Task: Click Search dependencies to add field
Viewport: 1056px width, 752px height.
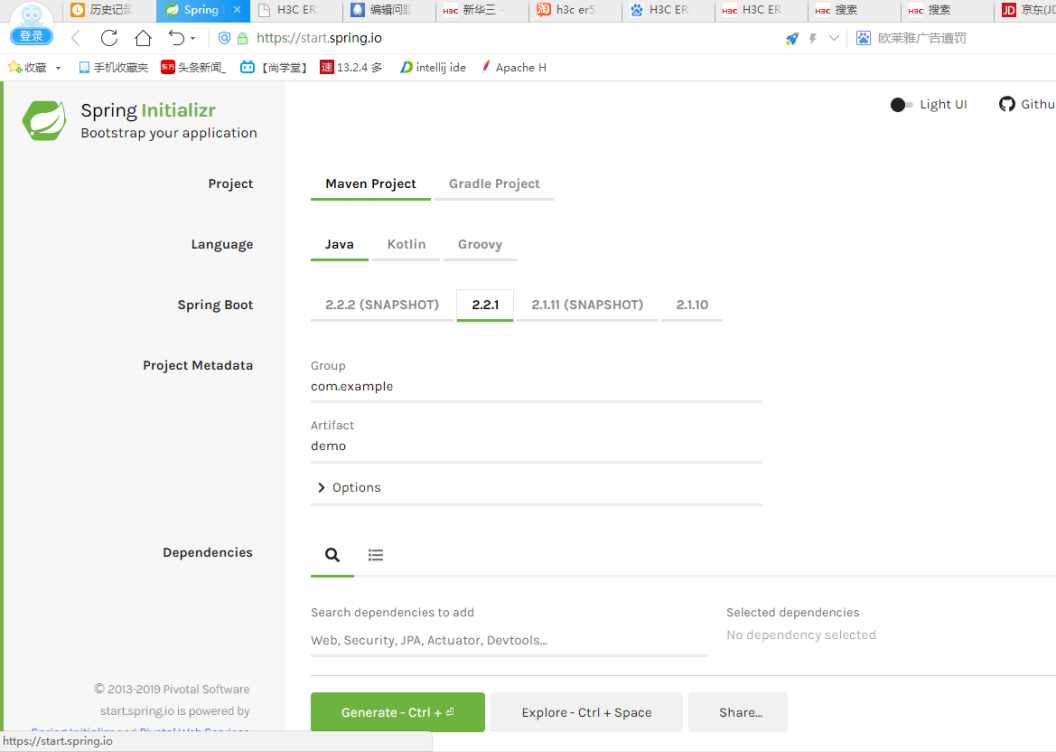Action: (509, 640)
